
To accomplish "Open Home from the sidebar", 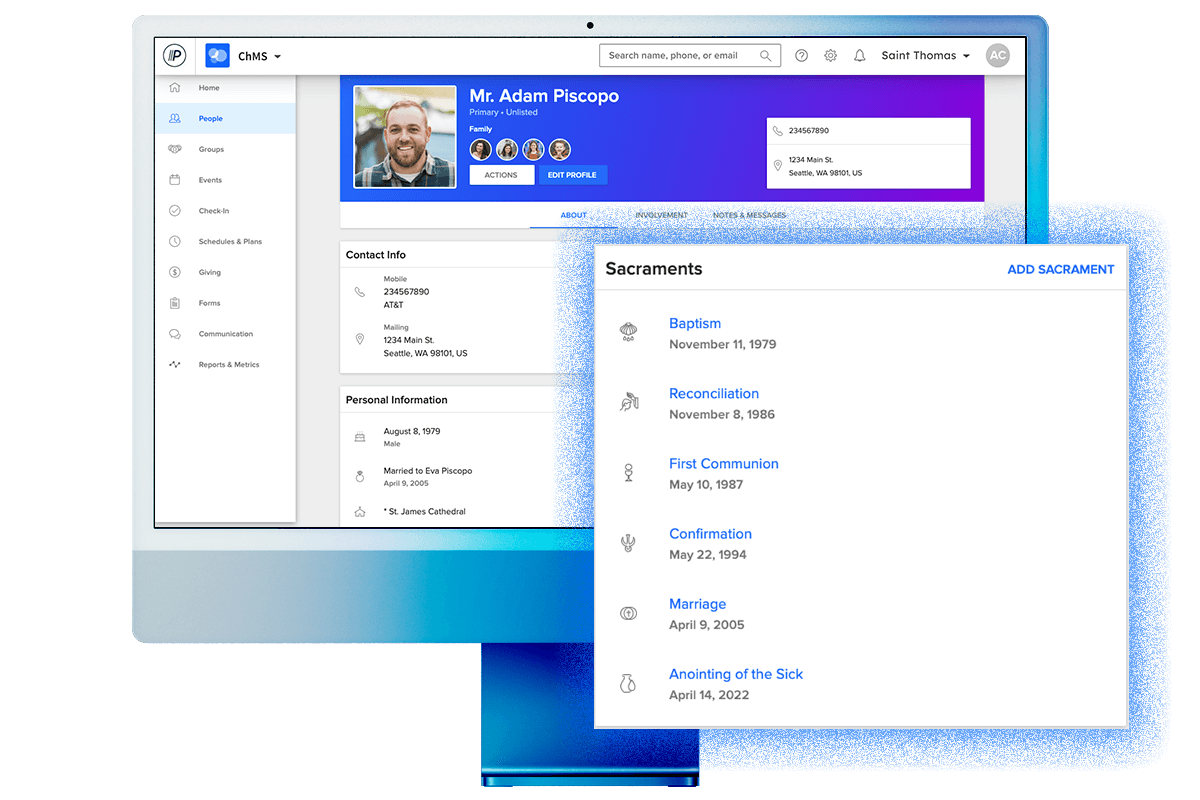I will pyautogui.click(x=208, y=88).
